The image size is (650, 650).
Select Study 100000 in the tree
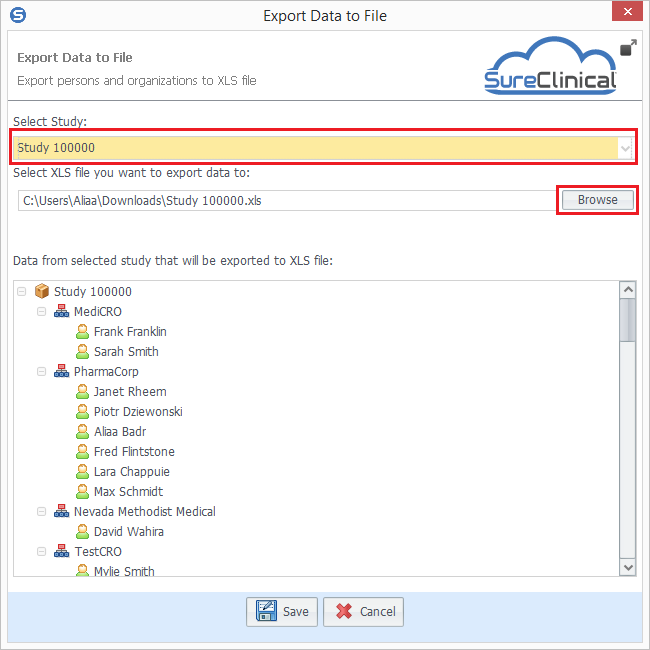pos(93,291)
